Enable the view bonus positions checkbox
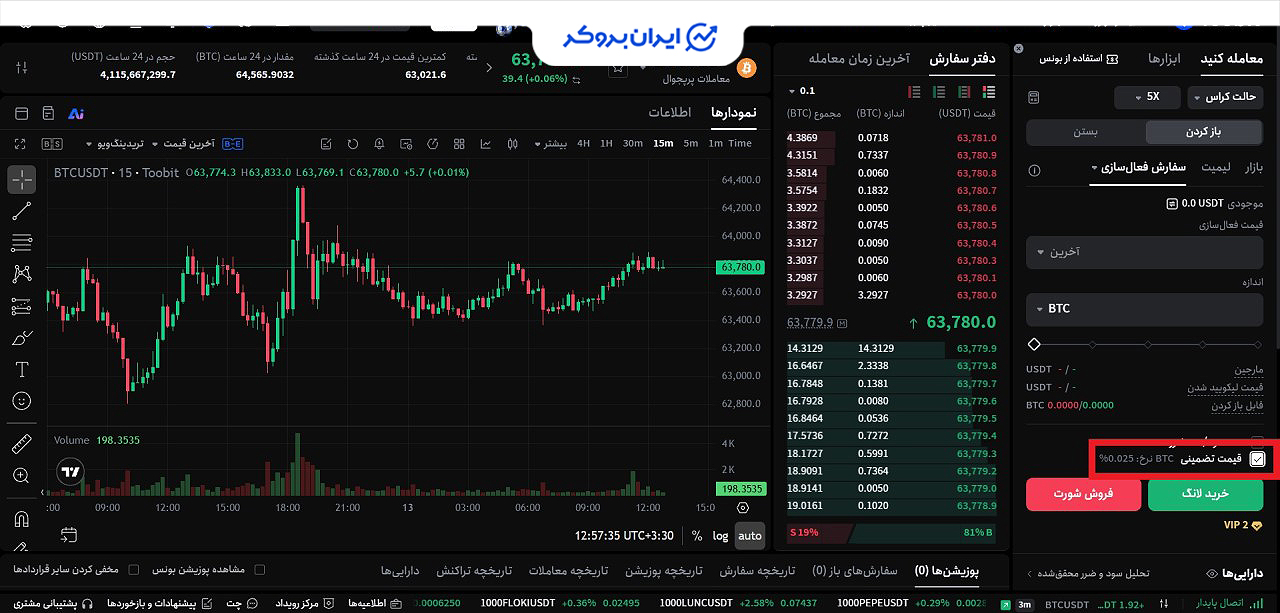This screenshot has width=1280, height=613. point(259,570)
